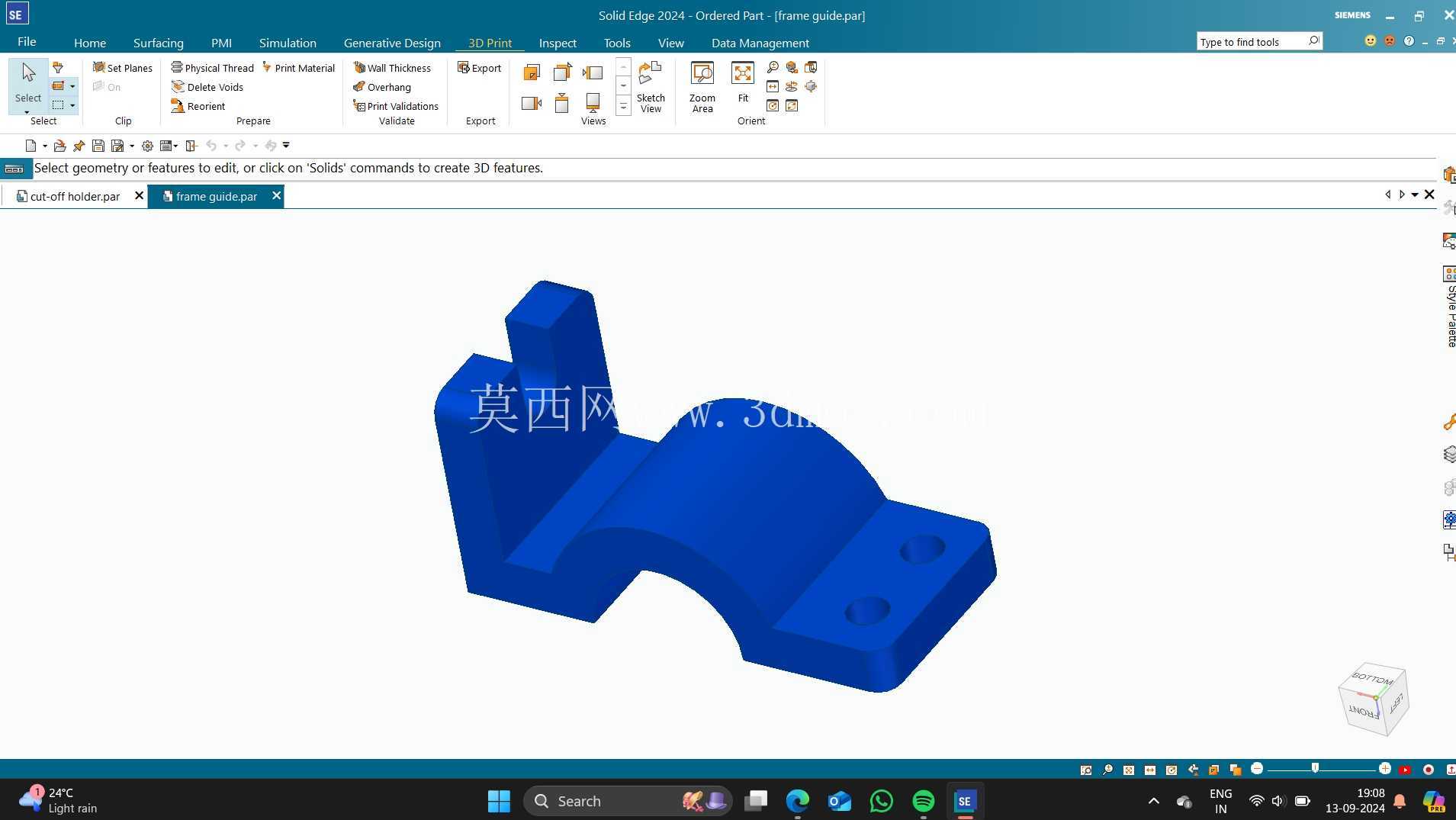This screenshot has height=820, width=1456.
Task: Open the New document dropdown arrow
Action: point(45,146)
